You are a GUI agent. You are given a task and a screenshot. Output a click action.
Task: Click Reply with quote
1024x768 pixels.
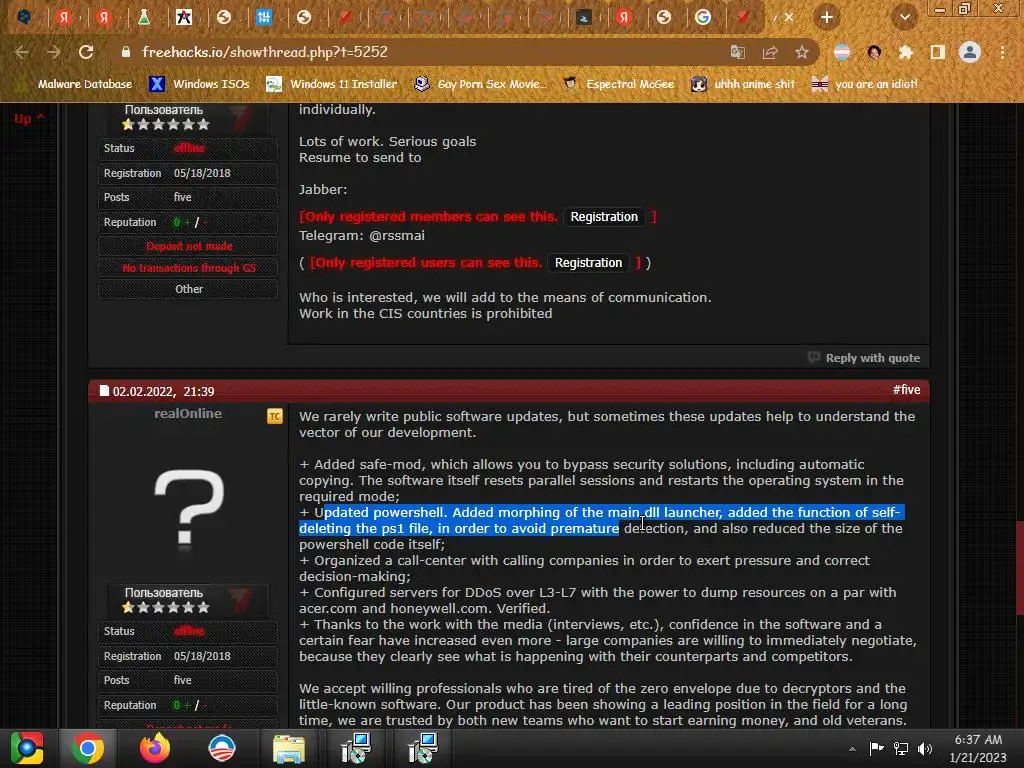(x=864, y=358)
